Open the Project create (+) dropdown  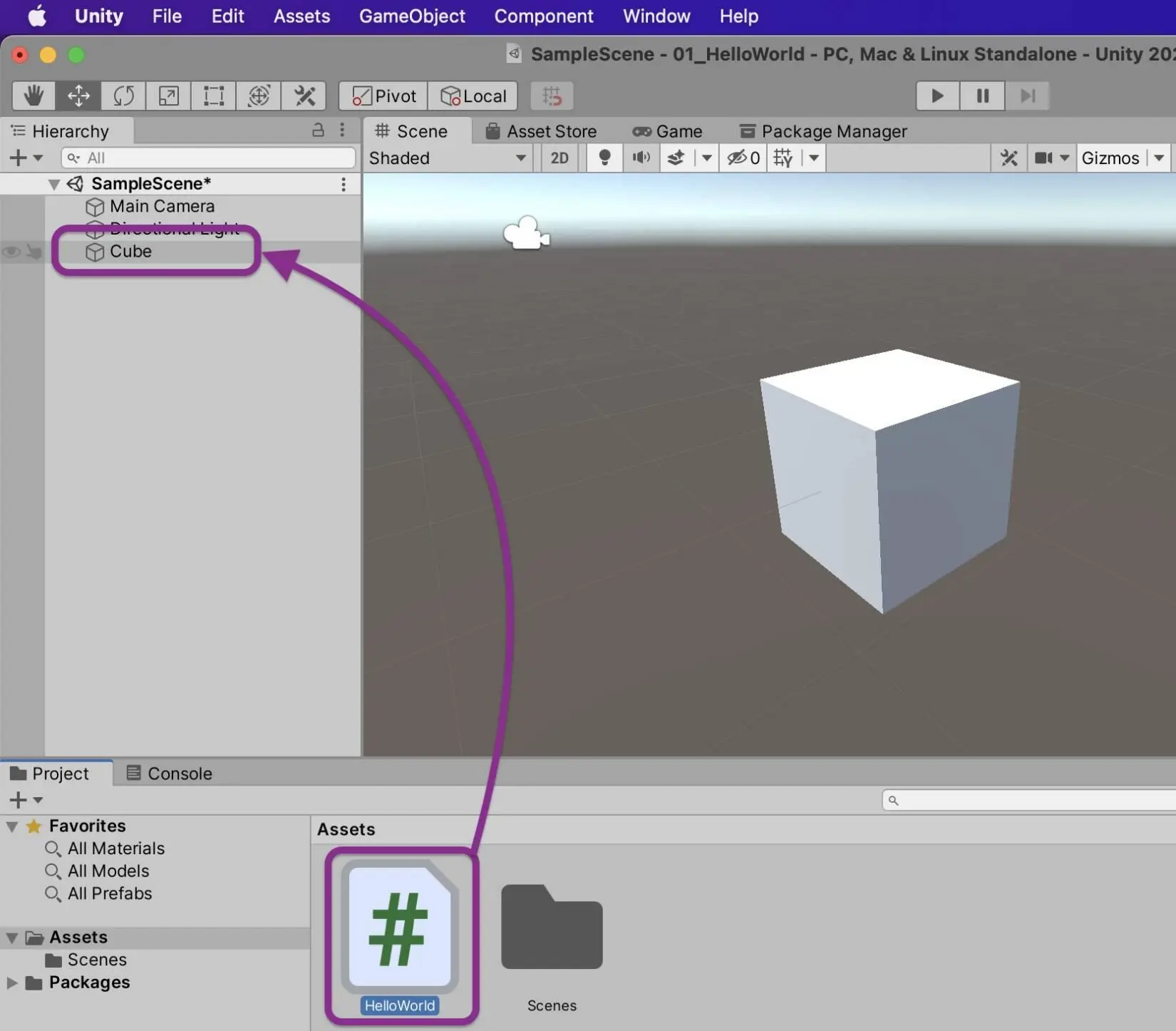coord(26,800)
